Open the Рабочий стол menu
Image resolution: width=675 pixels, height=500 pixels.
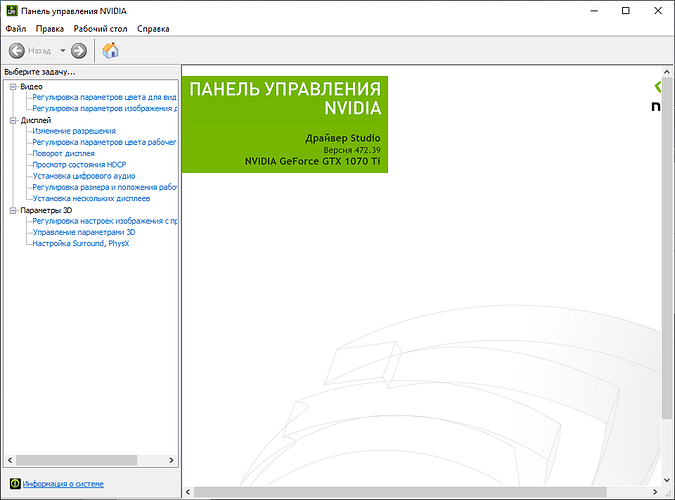[x=100, y=29]
